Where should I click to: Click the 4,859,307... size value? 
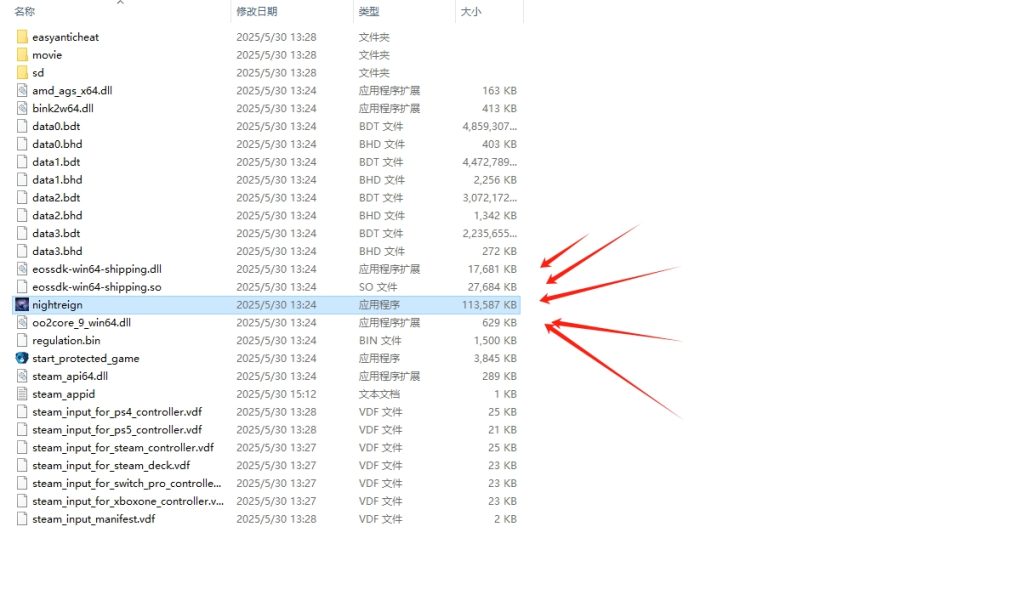490,126
